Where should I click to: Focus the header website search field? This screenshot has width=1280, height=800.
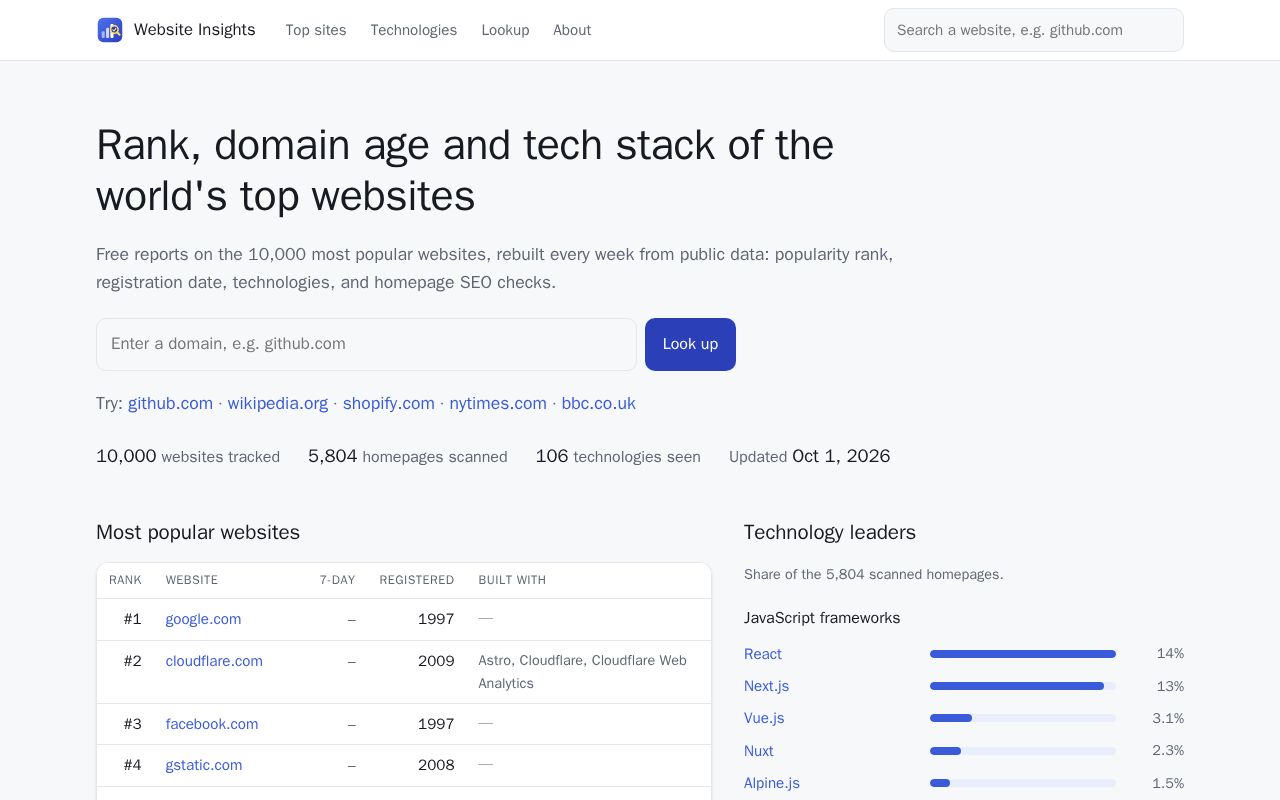point(1034,30)
